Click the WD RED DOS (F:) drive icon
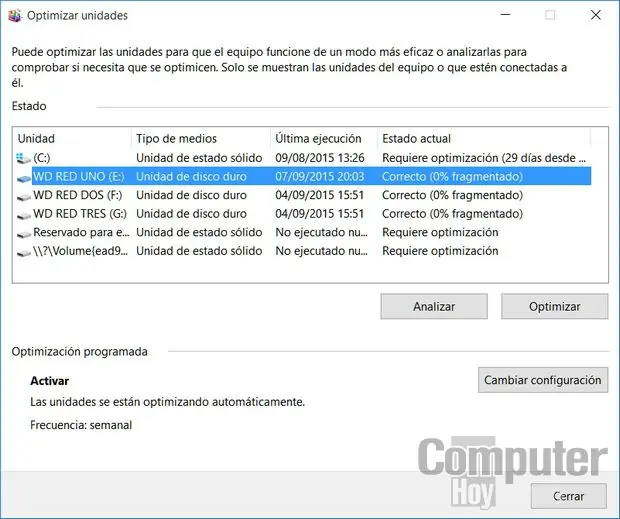The height and width of the screenshot is (519, 620). [x=24, y=196]
